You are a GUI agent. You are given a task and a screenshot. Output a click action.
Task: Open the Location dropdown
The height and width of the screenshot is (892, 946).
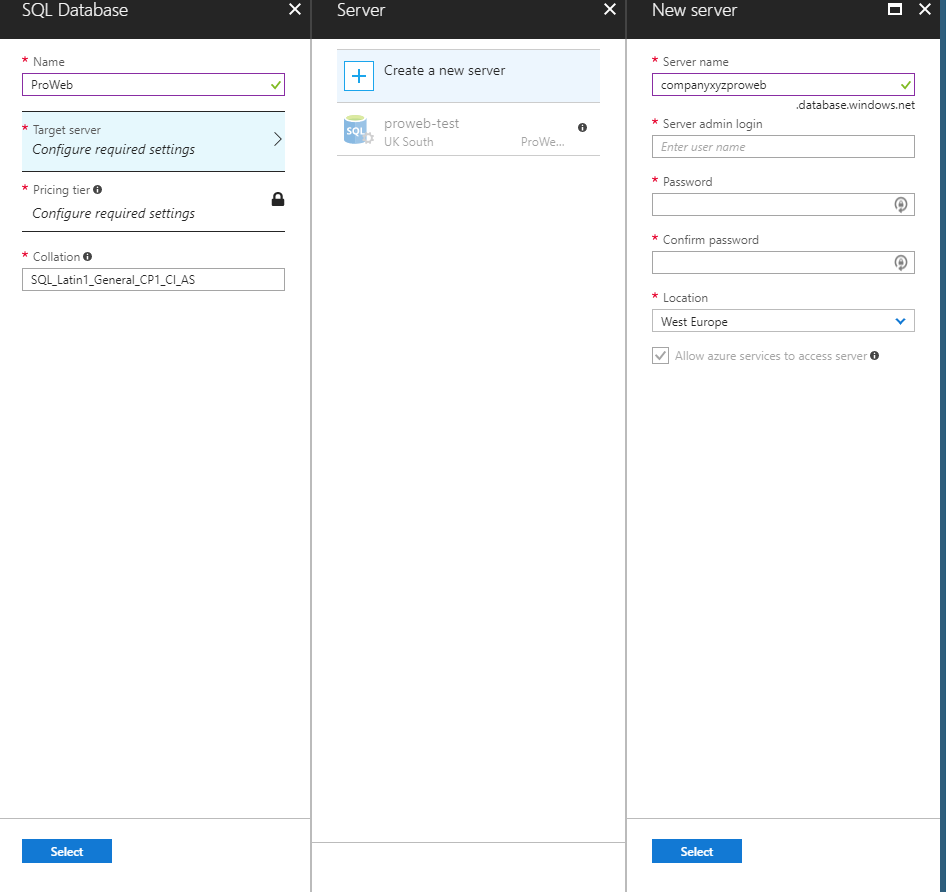click(783, 321)
